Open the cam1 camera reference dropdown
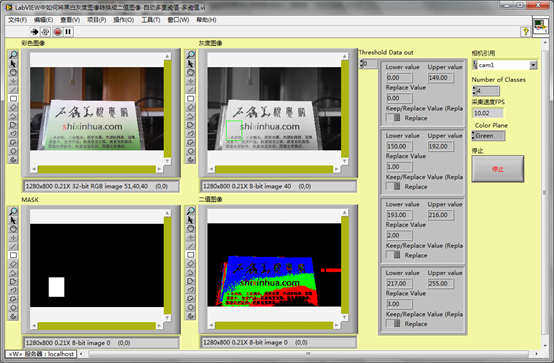 click(x=533, y=65)
